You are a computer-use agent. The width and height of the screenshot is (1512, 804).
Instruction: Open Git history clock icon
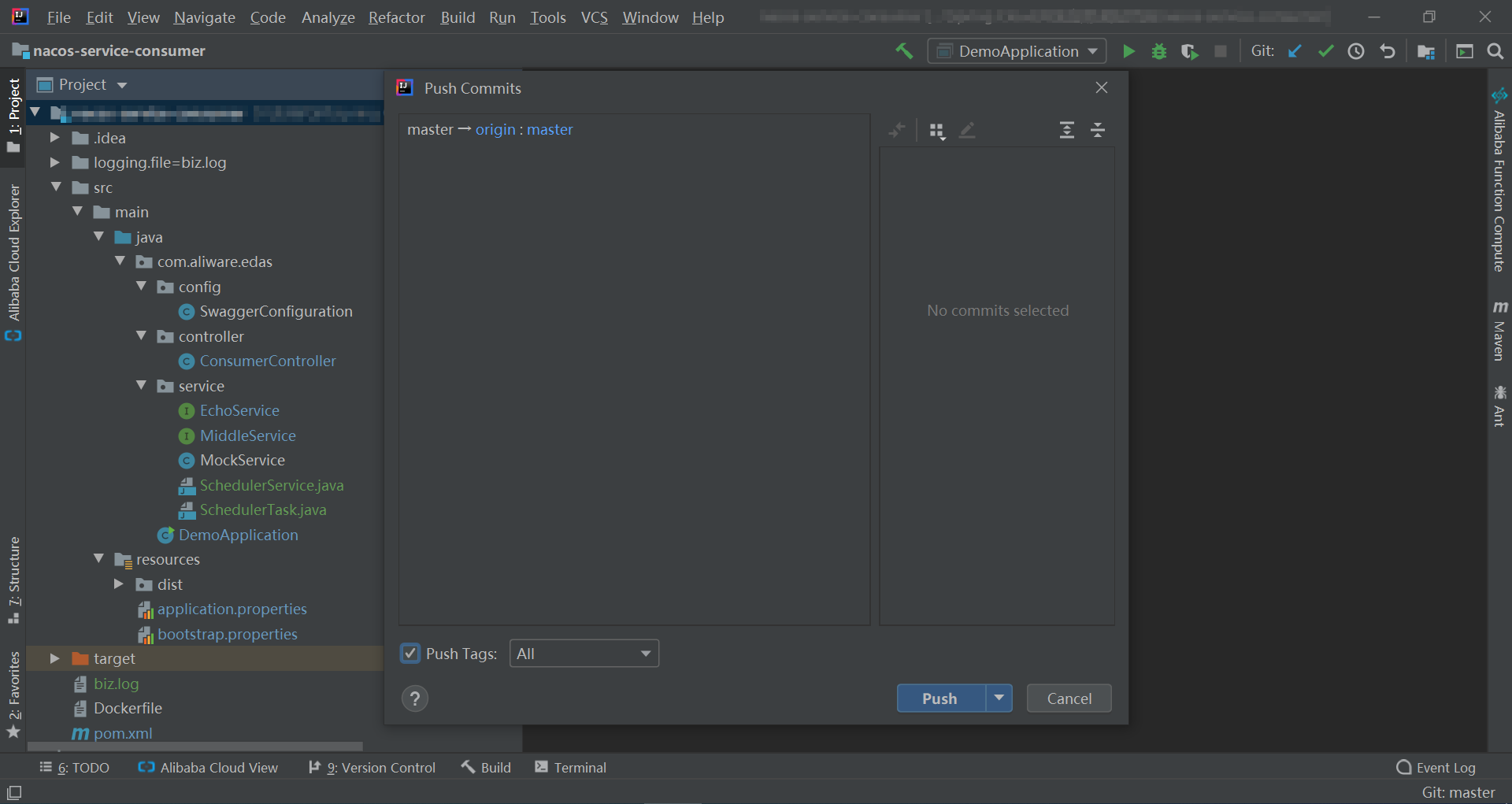(x=1356, y=51)
